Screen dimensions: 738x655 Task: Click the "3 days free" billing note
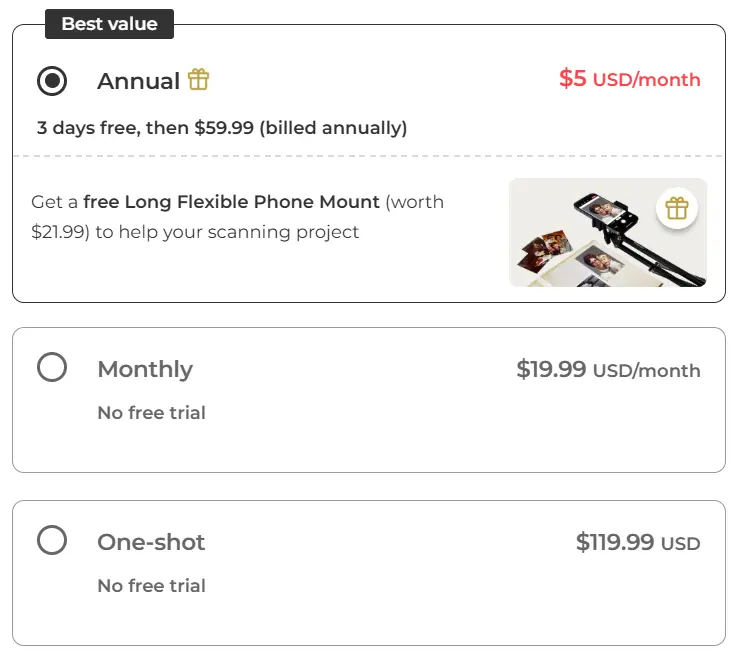(x=222, y=128)
